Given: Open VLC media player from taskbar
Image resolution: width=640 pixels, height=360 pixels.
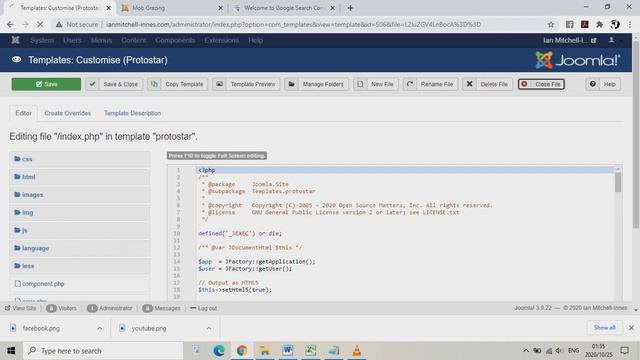Looking at the screenshot, I should click(356, 351).
